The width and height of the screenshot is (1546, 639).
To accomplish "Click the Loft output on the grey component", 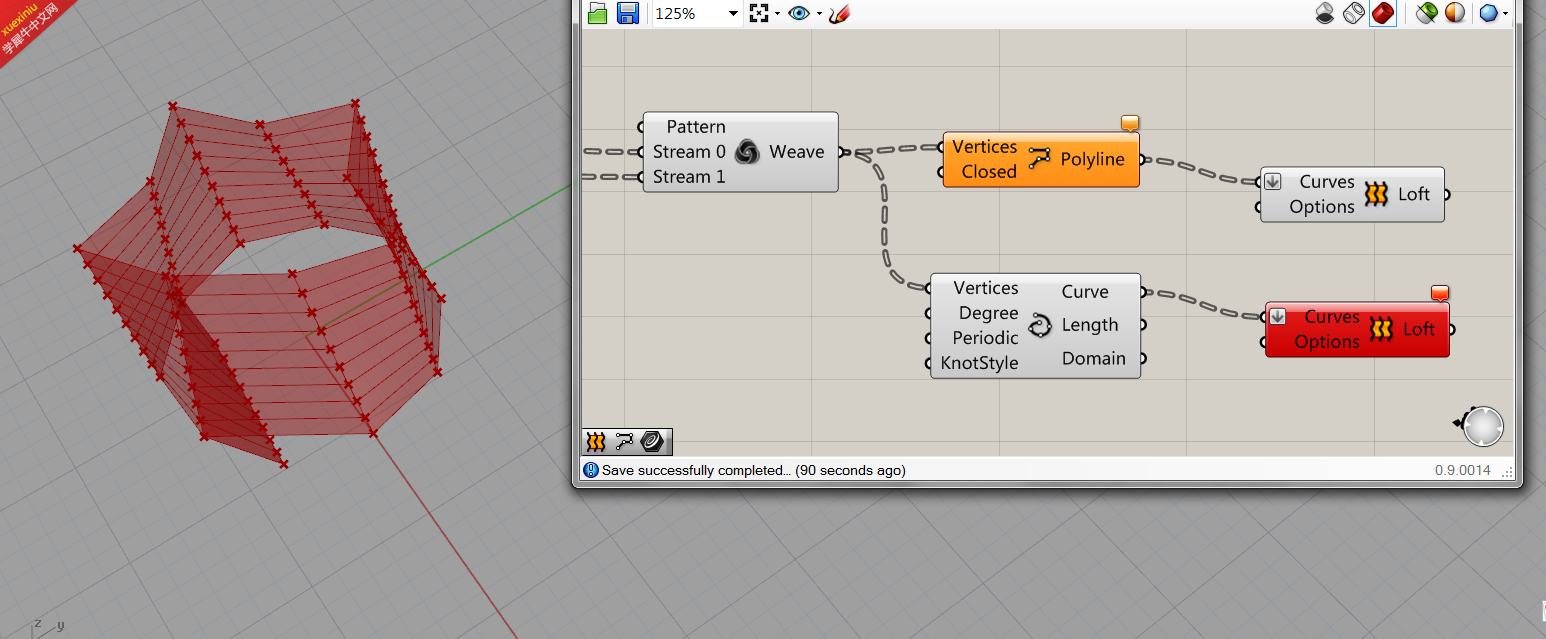I will pos(1414,194).
